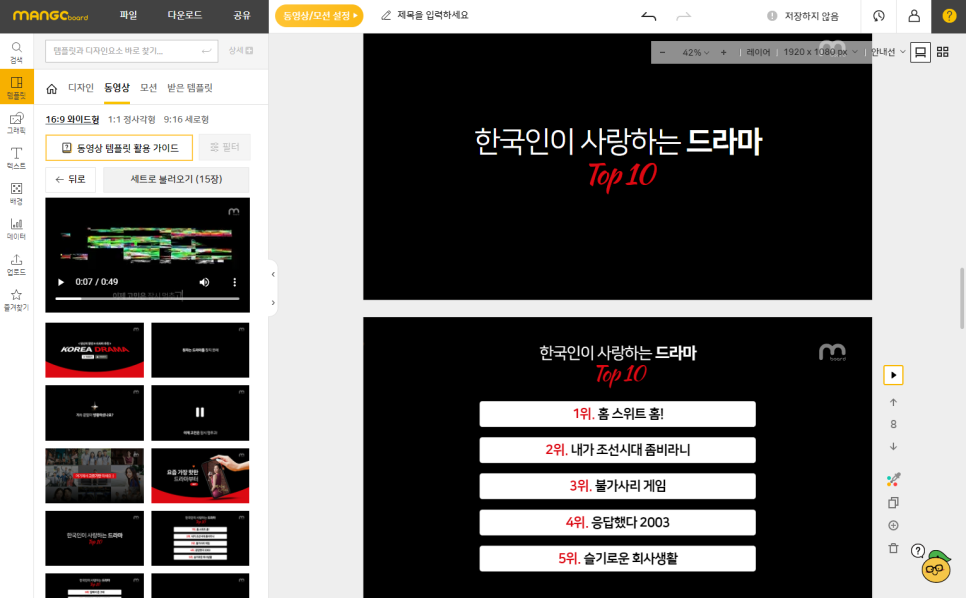Click the 상세 detailed search button

pyautogui.click(x=240, y=51)
